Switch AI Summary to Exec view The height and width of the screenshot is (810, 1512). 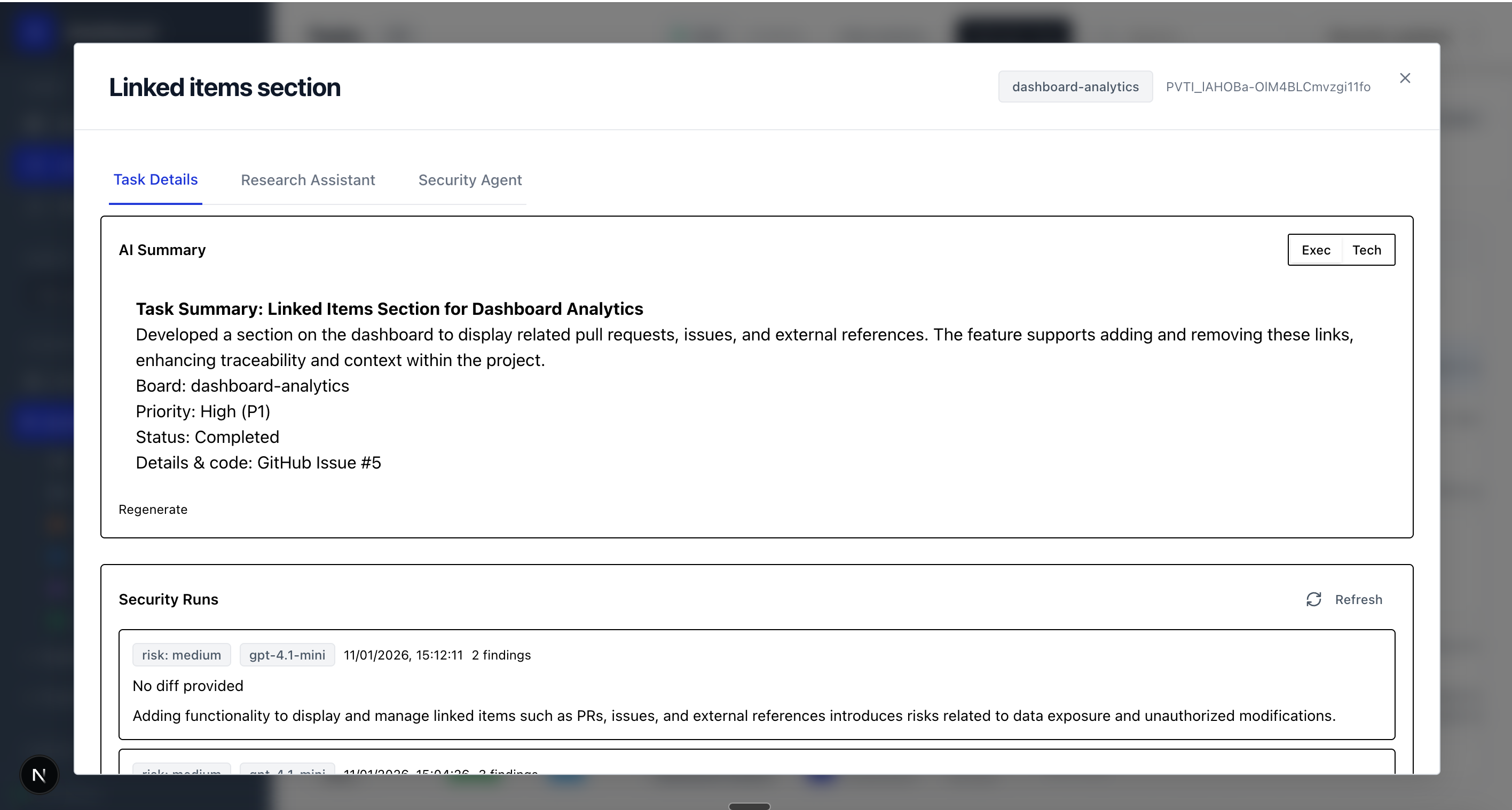tap(1316, 250)
